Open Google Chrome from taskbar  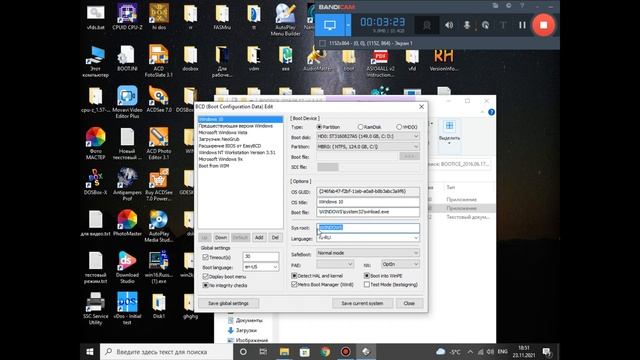pyautogui.click(x=325, y=351)
